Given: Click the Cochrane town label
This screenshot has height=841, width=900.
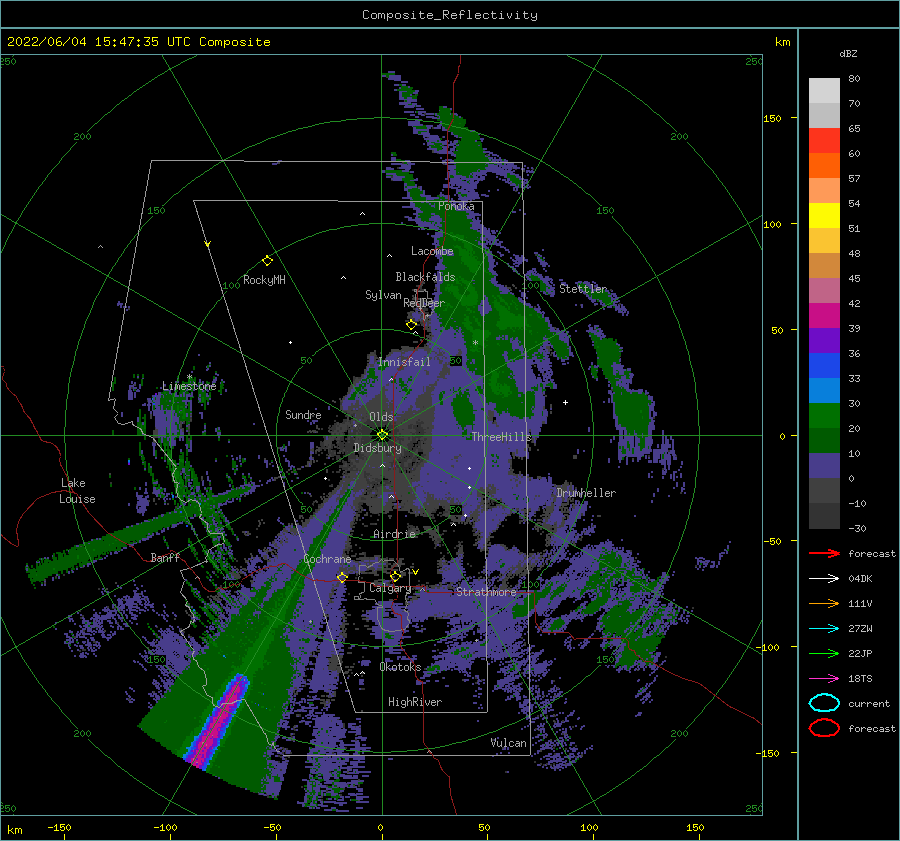Looking at the screenshot, I should (327, 559).
